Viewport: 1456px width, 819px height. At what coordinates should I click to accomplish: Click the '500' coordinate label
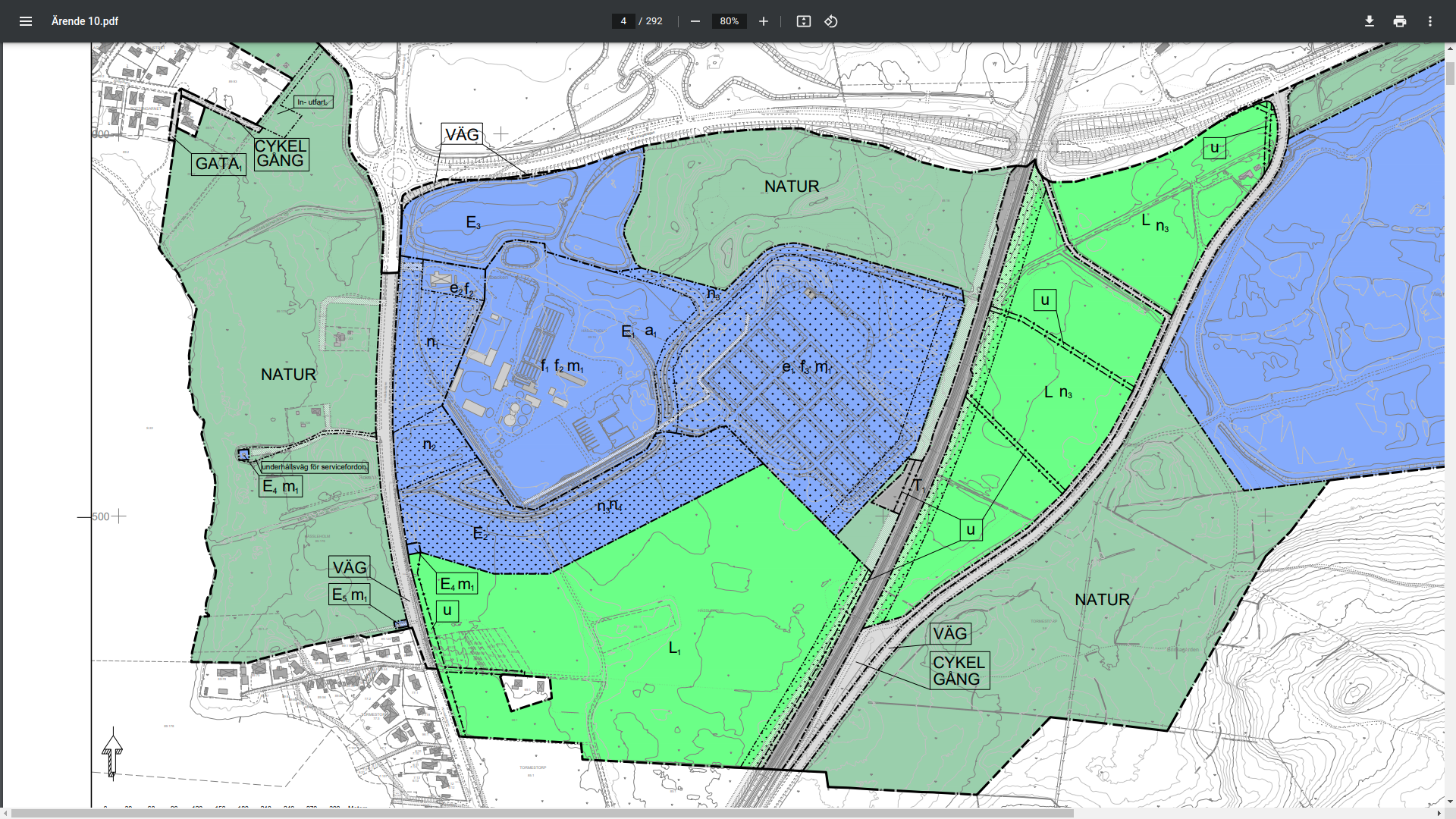click(x=100, y=517)
